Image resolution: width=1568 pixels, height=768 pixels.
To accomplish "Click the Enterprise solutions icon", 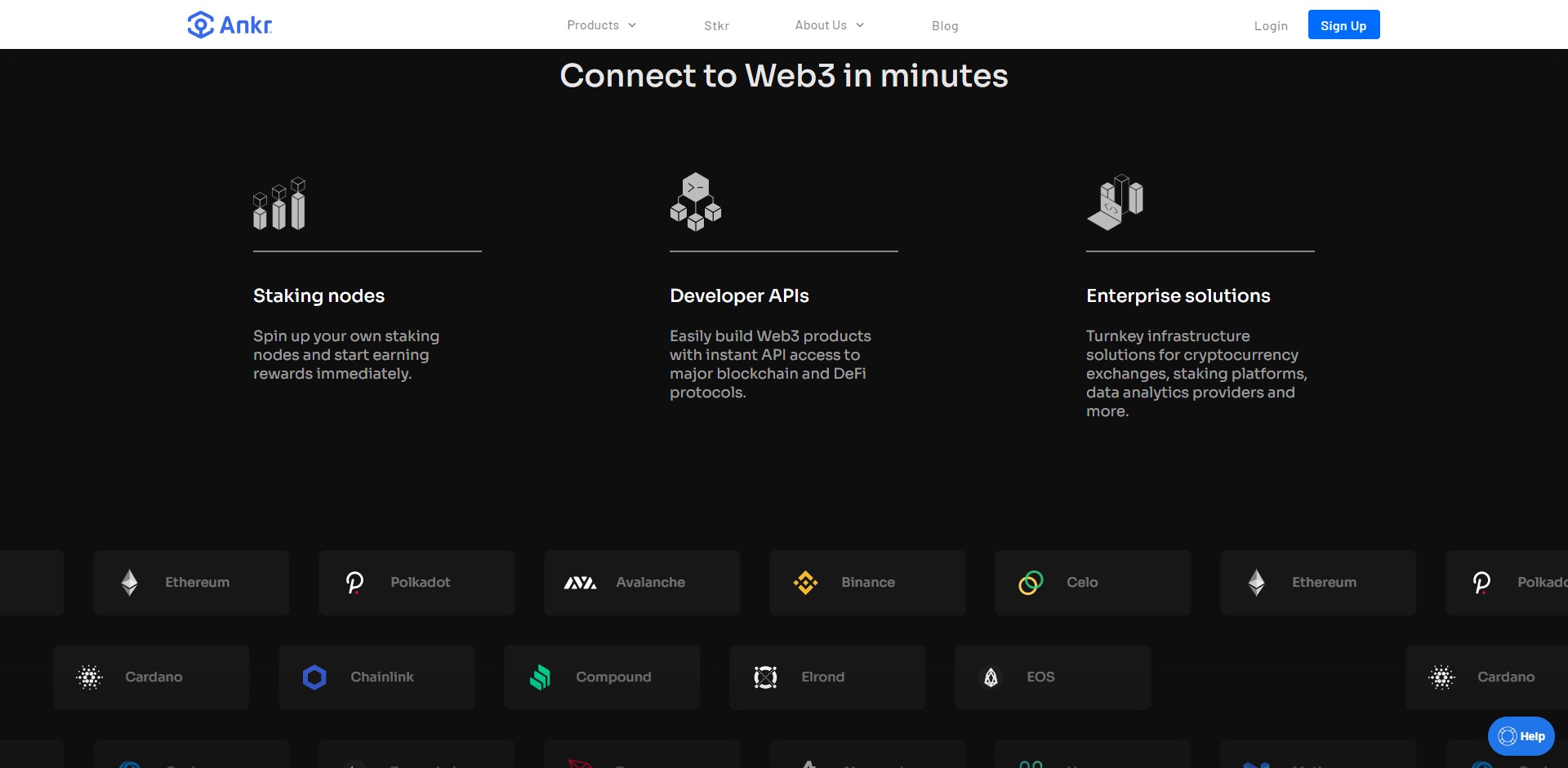I will pyautogui.click(x=1115, y=202).
